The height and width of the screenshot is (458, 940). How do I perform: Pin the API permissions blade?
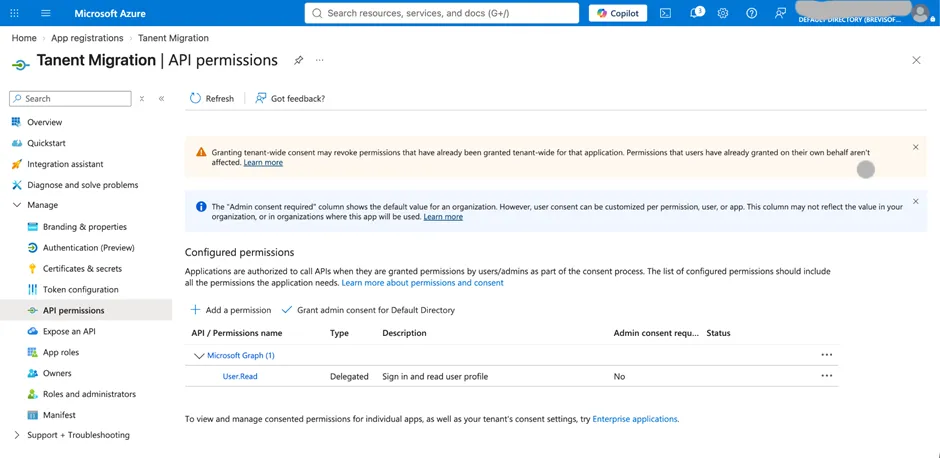[x=298, y=60]
